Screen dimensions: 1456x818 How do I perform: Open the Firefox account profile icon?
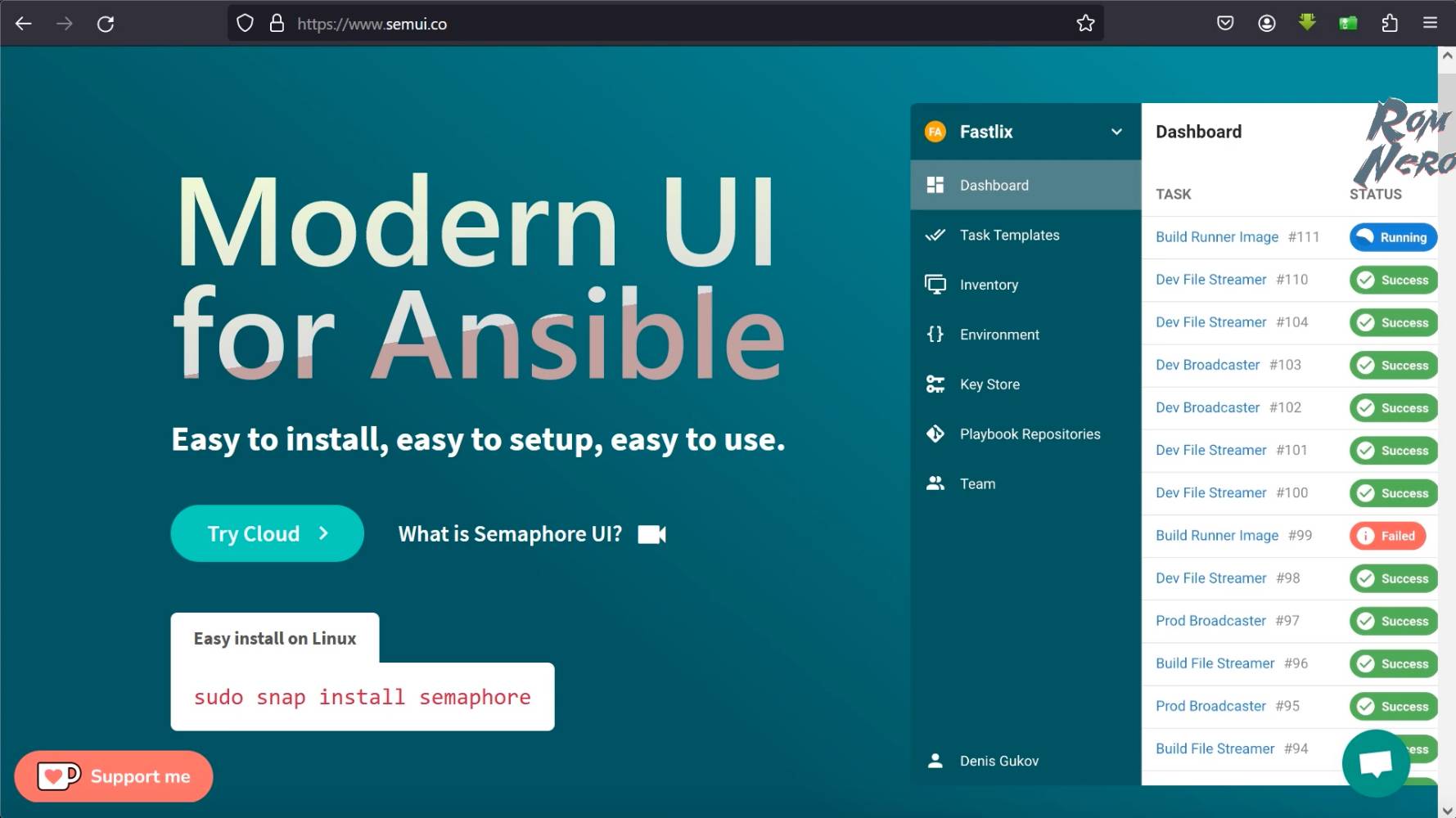pos(1267,24)
